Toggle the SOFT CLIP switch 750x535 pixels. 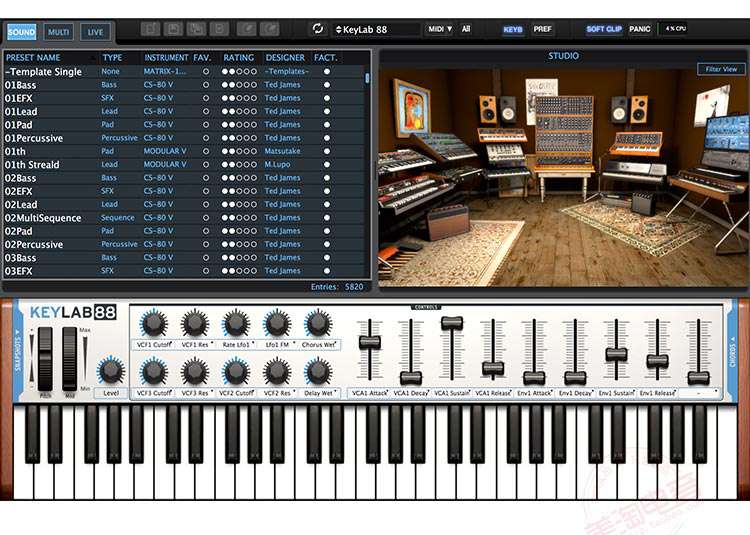pos(603,29)
